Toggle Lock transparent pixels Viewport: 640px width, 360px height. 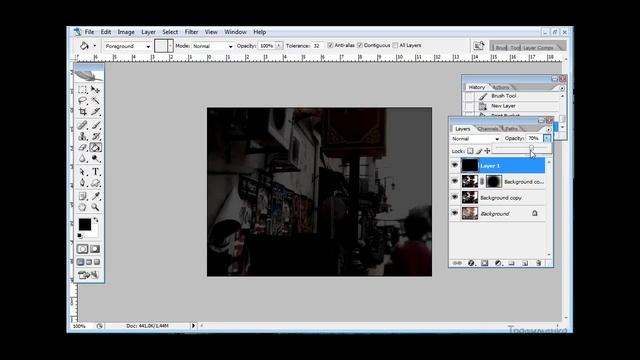(470, 151)
